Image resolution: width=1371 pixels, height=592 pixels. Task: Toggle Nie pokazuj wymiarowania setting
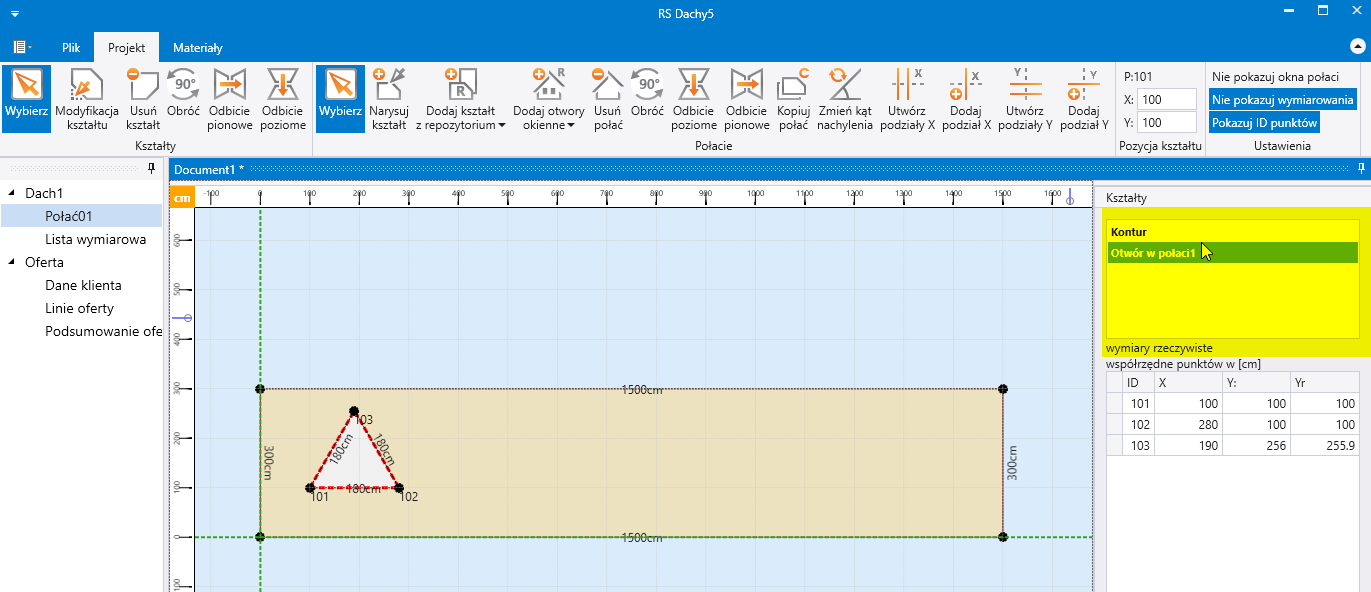pyautogui.click(x=1282, y=99)
